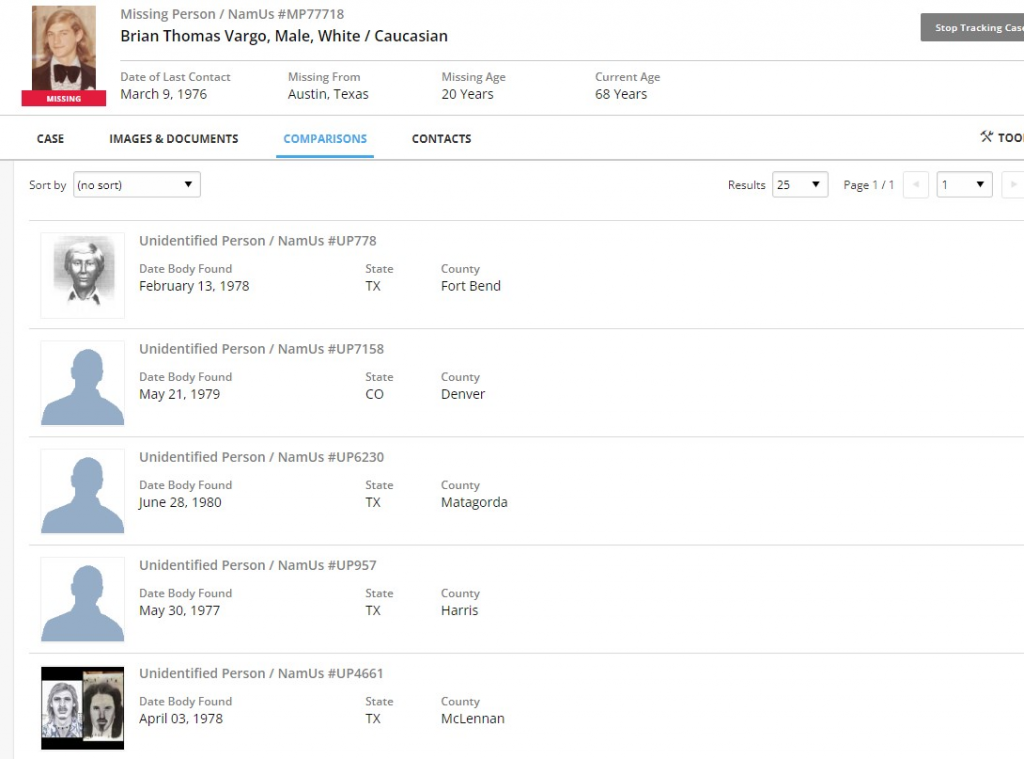Open Unidentified Person NamUs #UP778 link

(257, 241)
